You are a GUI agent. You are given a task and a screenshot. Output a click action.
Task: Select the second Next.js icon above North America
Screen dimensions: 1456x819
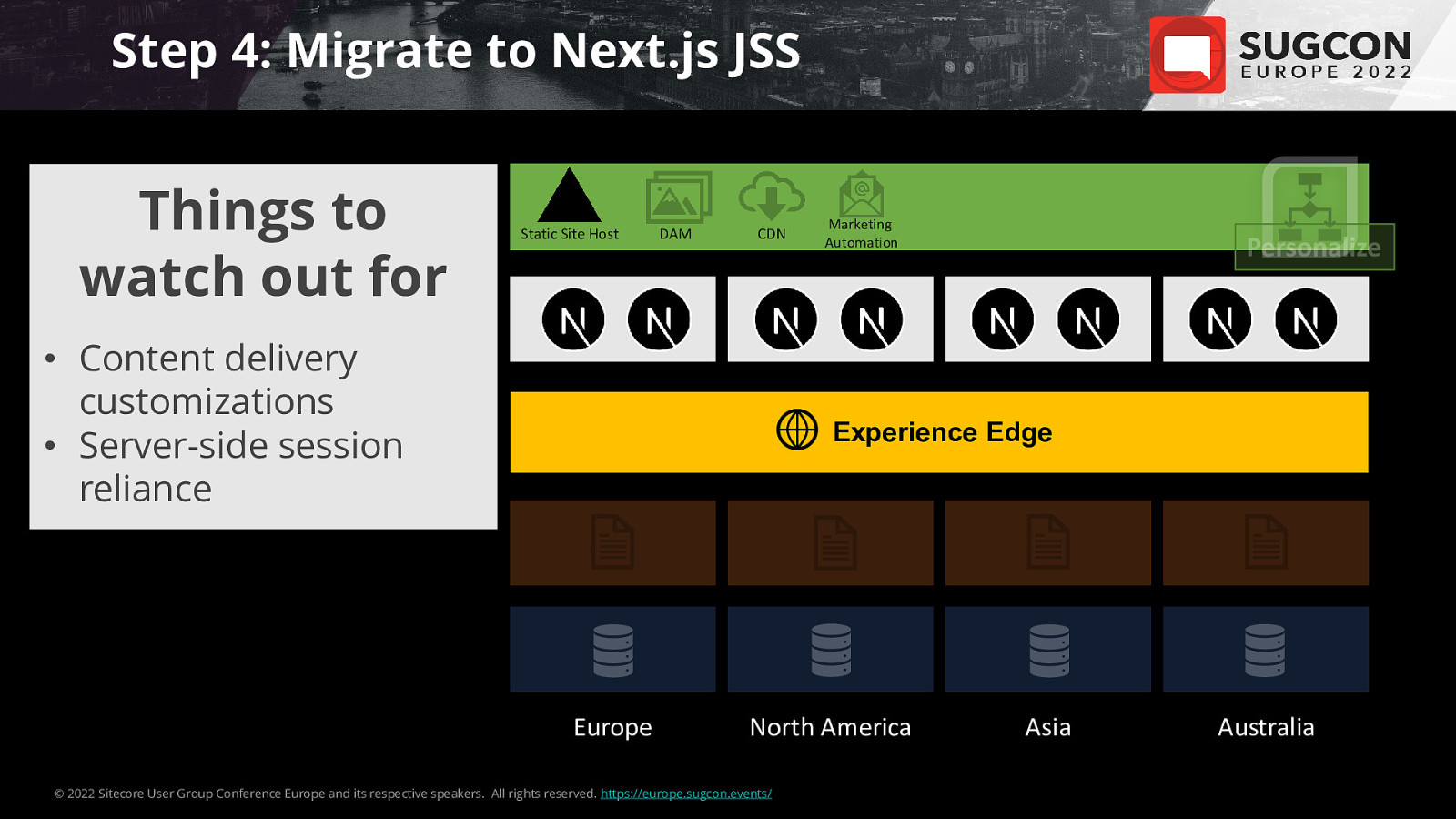(x=872, y=319)
